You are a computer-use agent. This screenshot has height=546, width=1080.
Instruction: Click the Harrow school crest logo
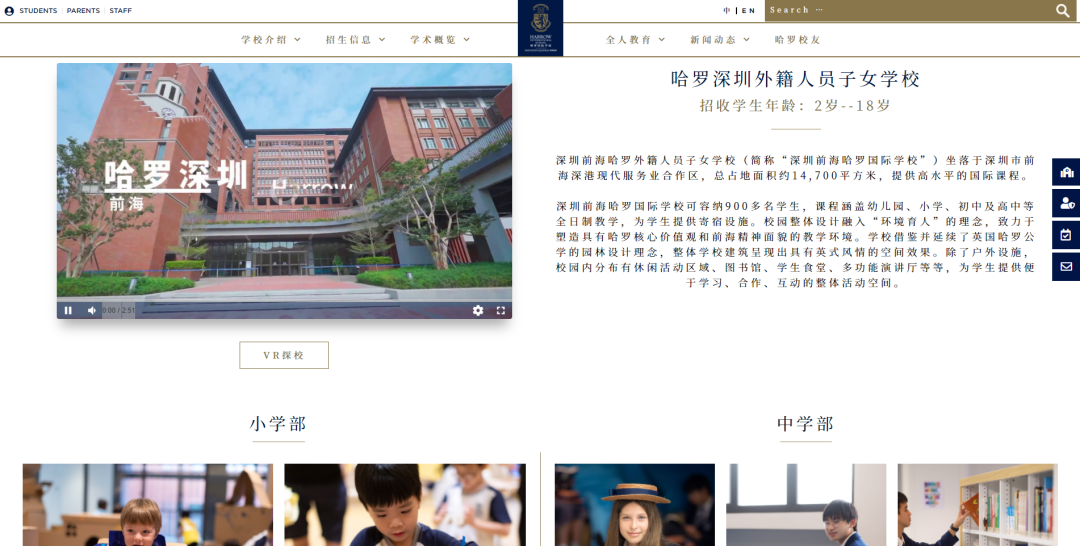tap(540, 27)
